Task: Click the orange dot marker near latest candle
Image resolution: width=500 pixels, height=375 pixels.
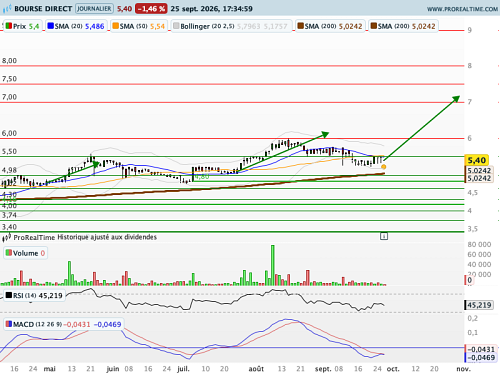Action: pyautogui.click(x=384, y=167)
